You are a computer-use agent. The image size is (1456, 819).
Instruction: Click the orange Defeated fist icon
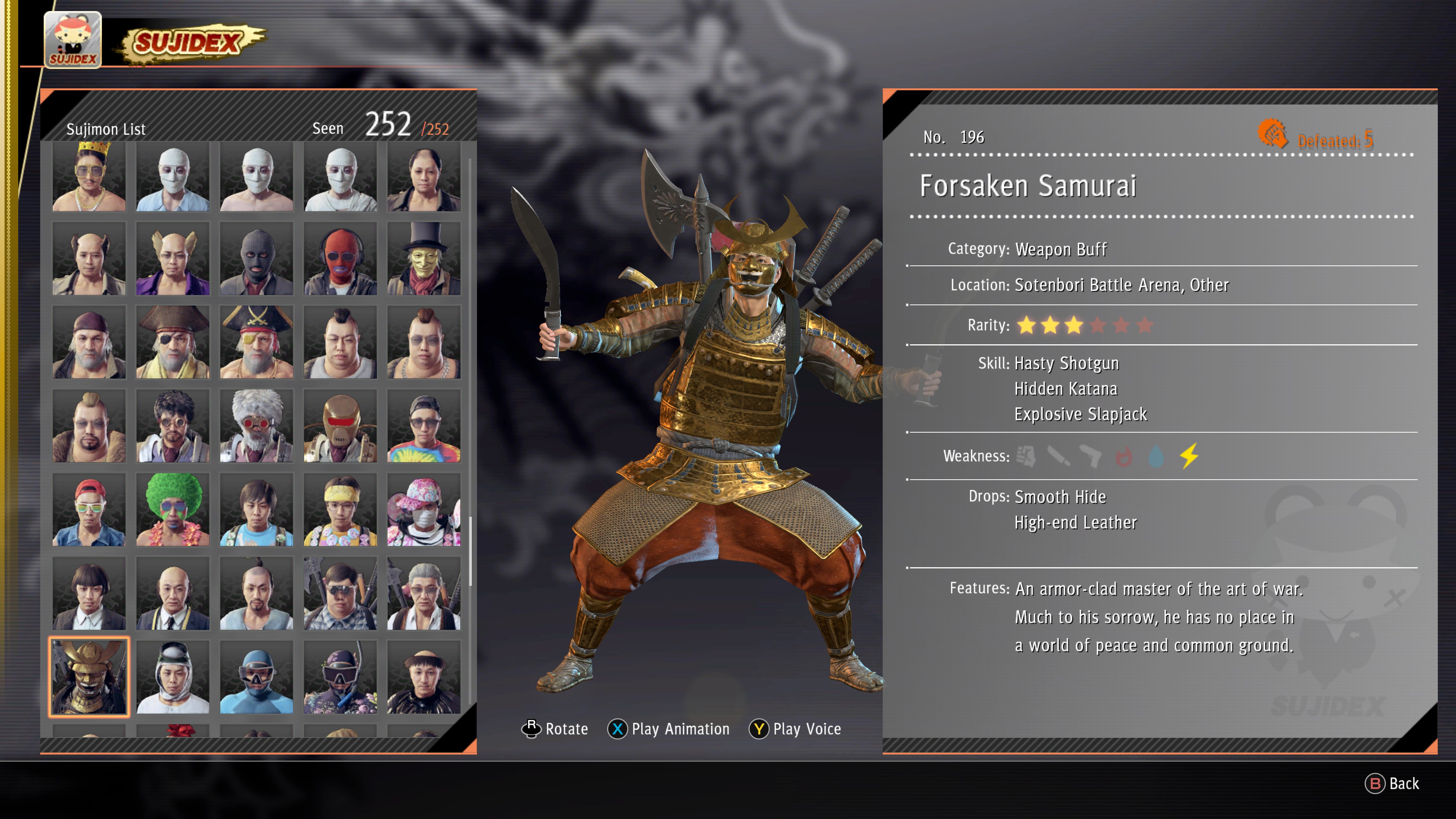pos(1272,134)
